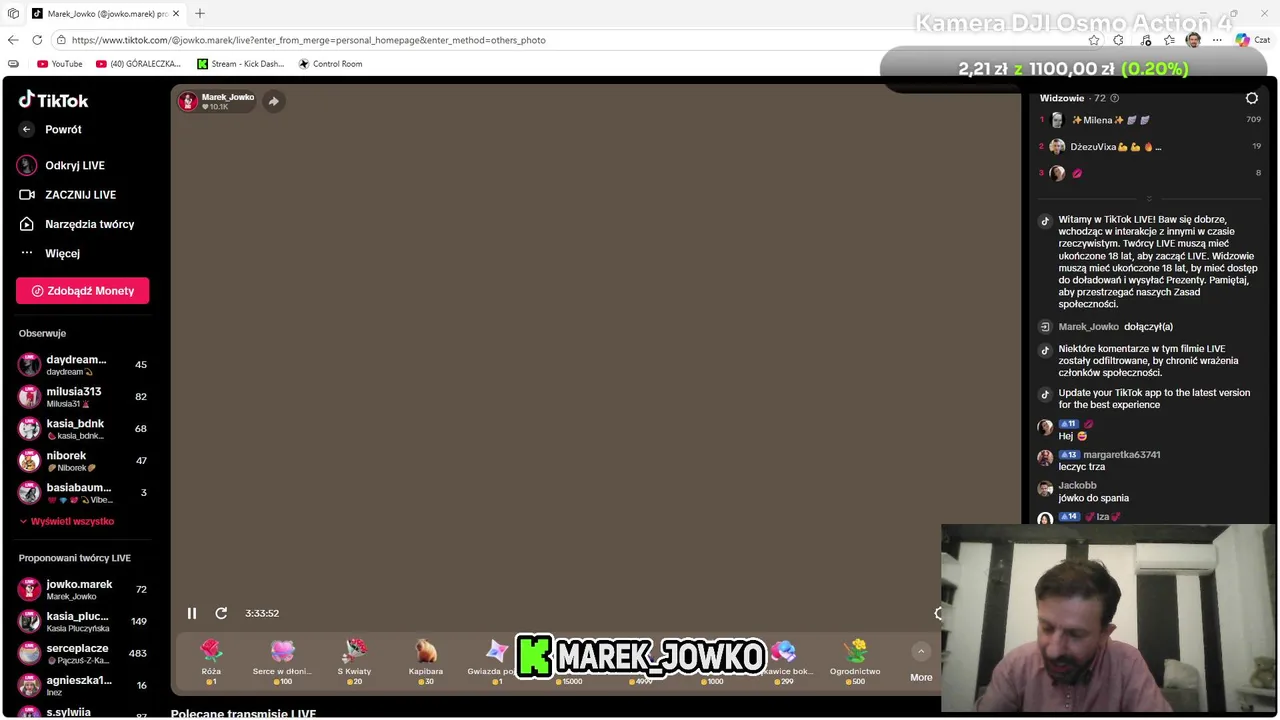The image size is (1280, 720).
Task: Open DżezuVixa viewer profile
Action: coord(1105,147)
